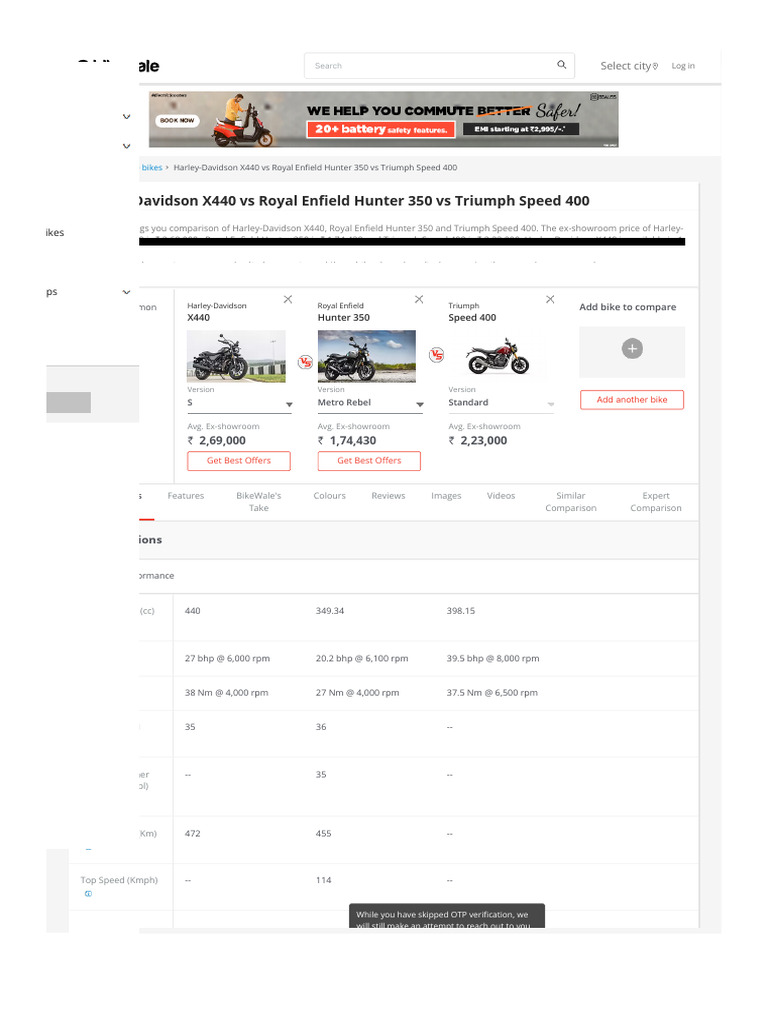Focus the Search input field
Image resolution: width=768 pixels, height=1024 pixels.
point(439,65)
